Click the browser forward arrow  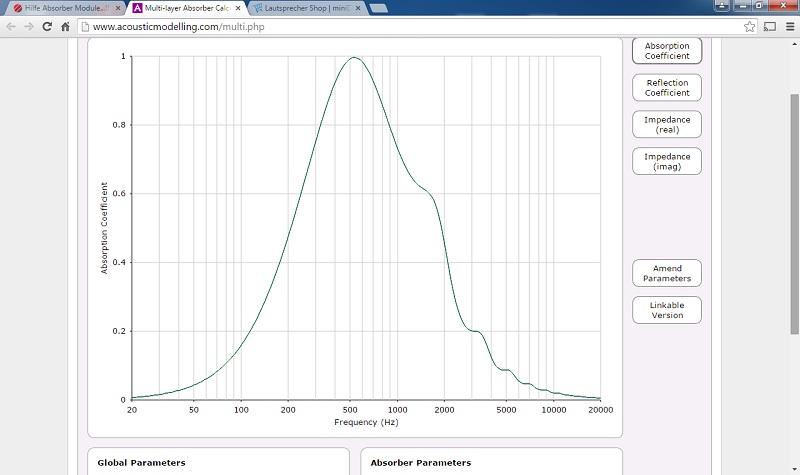point(29,27)
